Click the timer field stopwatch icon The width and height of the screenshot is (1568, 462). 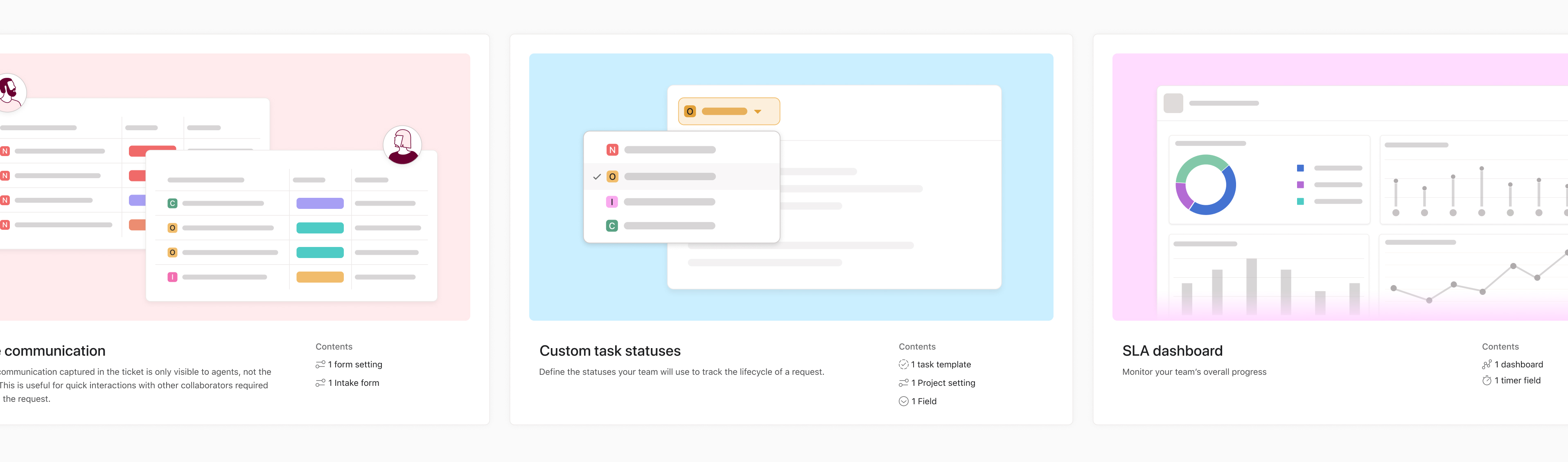click(1487, 380)
